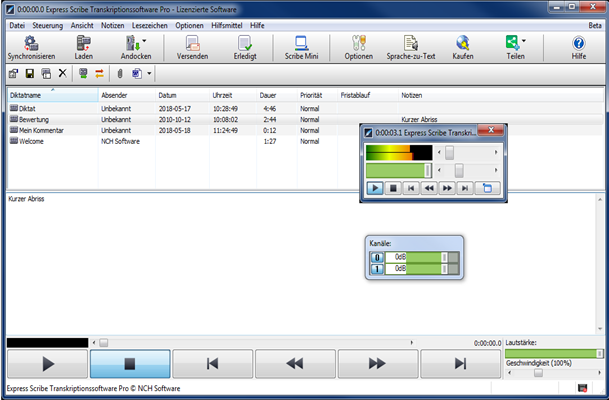Click the large go-to-end button
The height and width of the screenshot is (400, 609).
[x=461, y=364]
